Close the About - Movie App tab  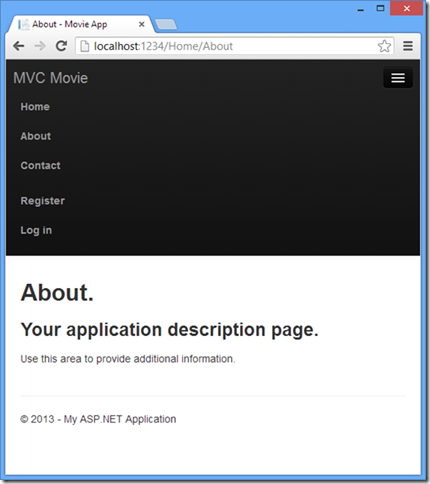click(x=142, y=24)
